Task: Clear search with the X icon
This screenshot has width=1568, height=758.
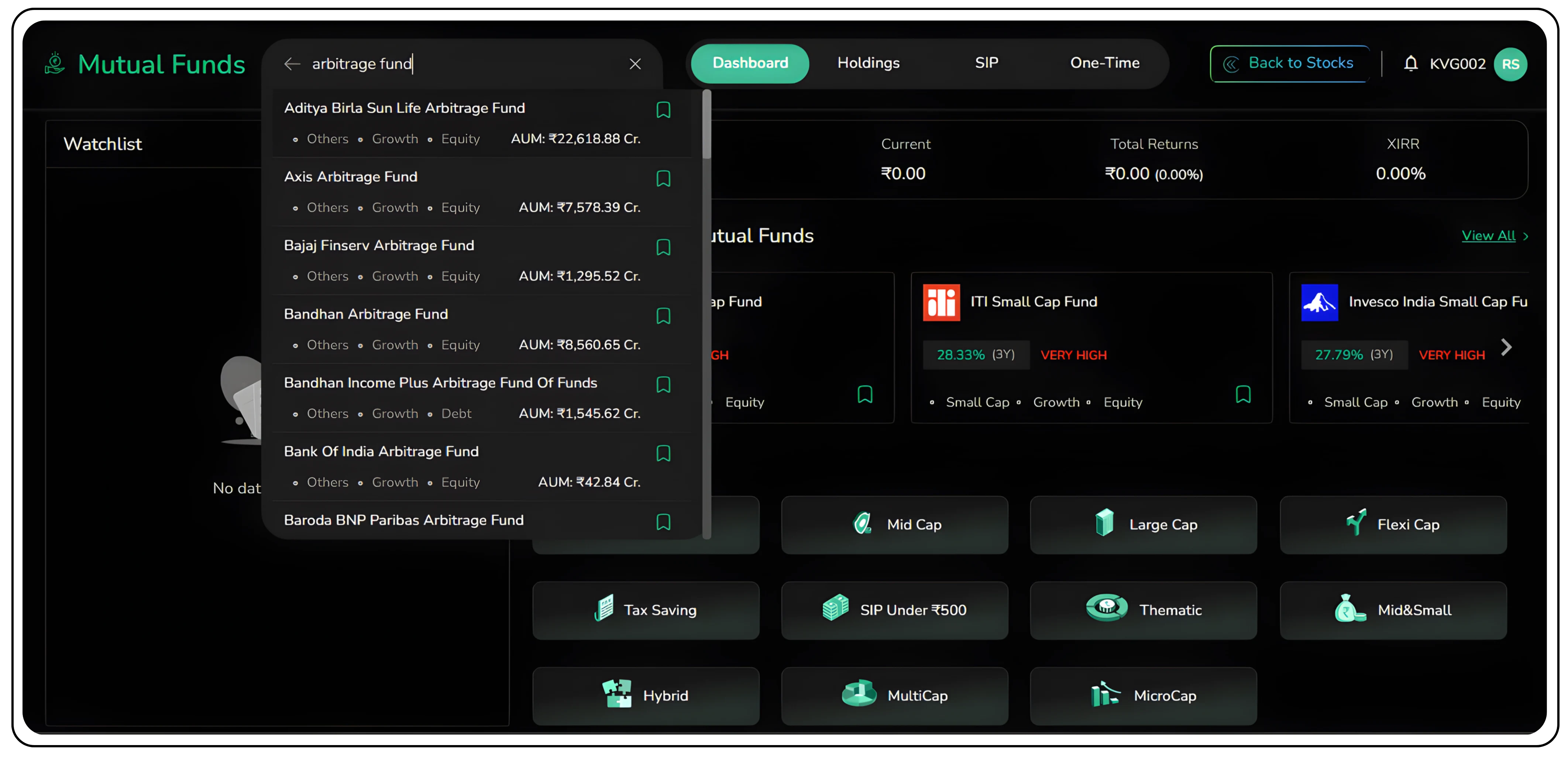Action: coord(635,64)
